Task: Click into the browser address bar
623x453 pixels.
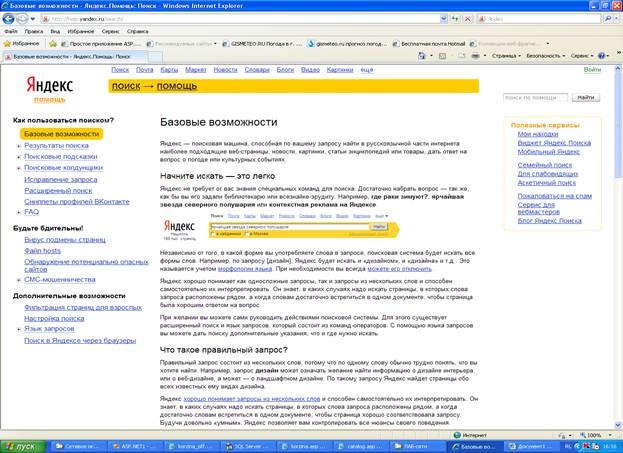Action: [242, 19]
